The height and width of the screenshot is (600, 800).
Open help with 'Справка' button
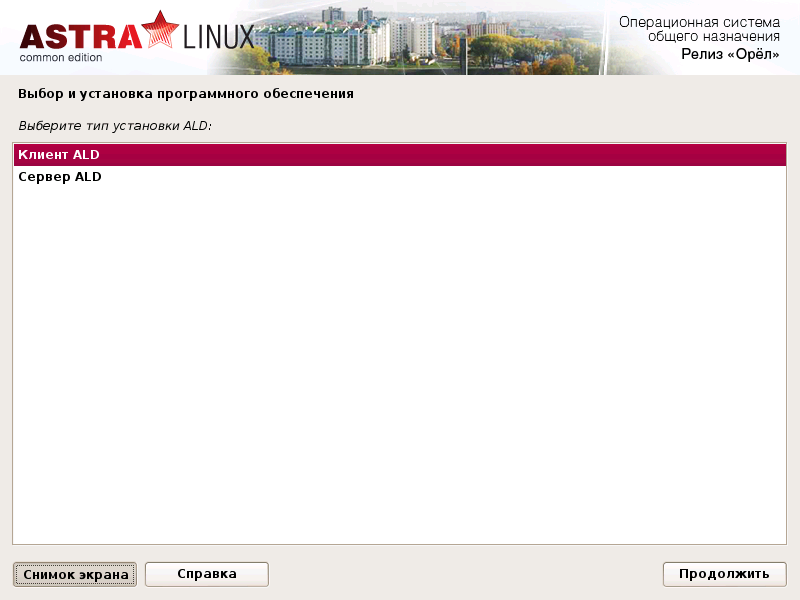click(x=207, y=574)
